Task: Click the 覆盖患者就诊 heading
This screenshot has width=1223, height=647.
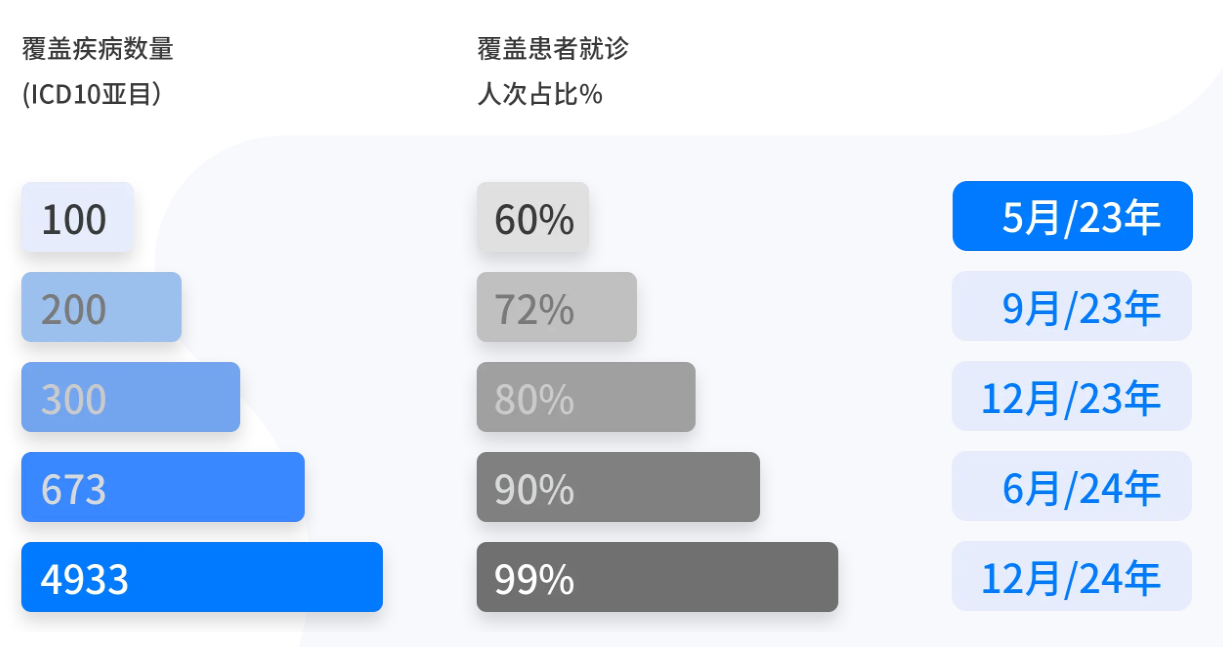Action: click(x=553, y=48)
